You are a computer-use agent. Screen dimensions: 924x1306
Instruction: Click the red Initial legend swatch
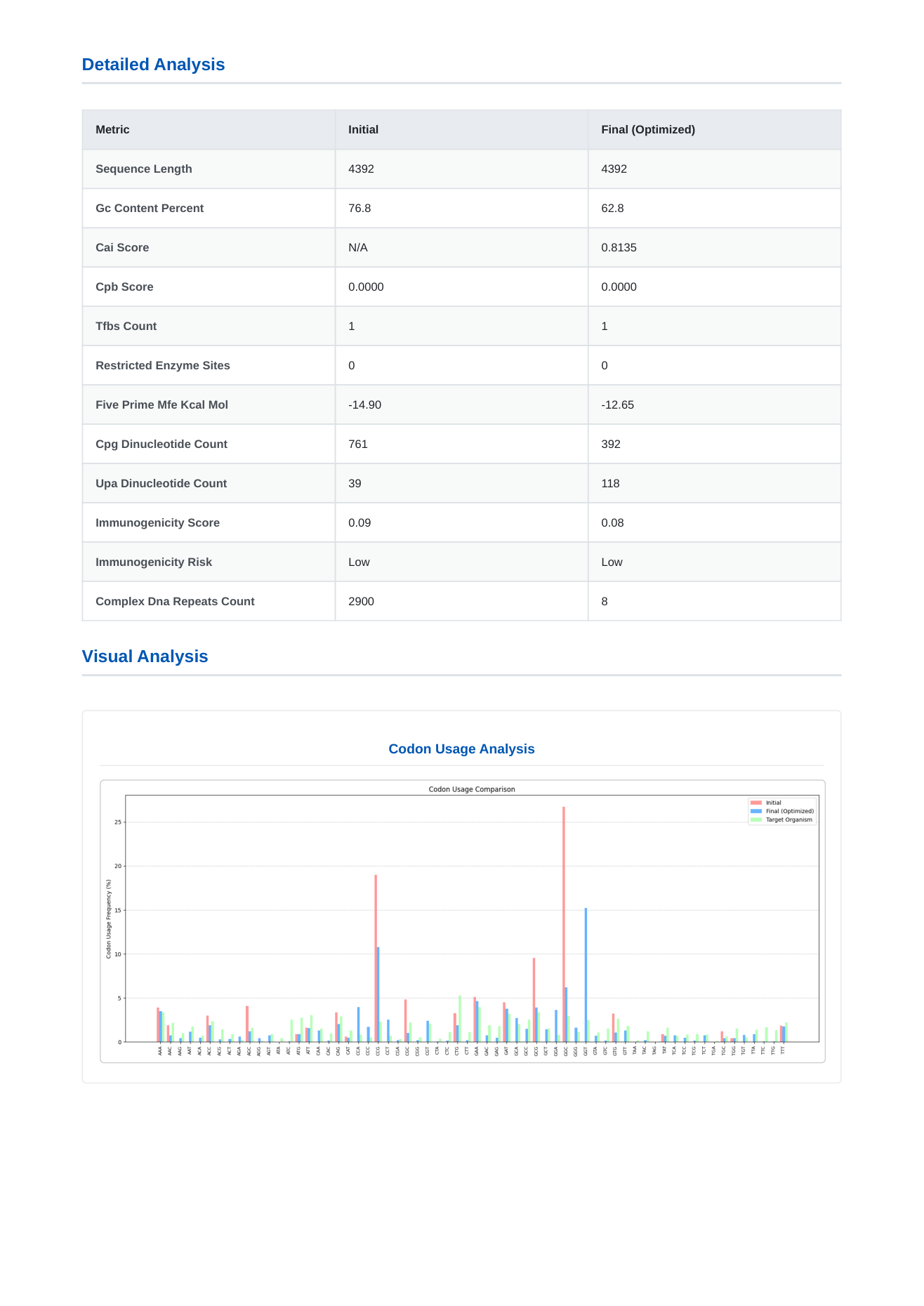click(x=755, y=803)
